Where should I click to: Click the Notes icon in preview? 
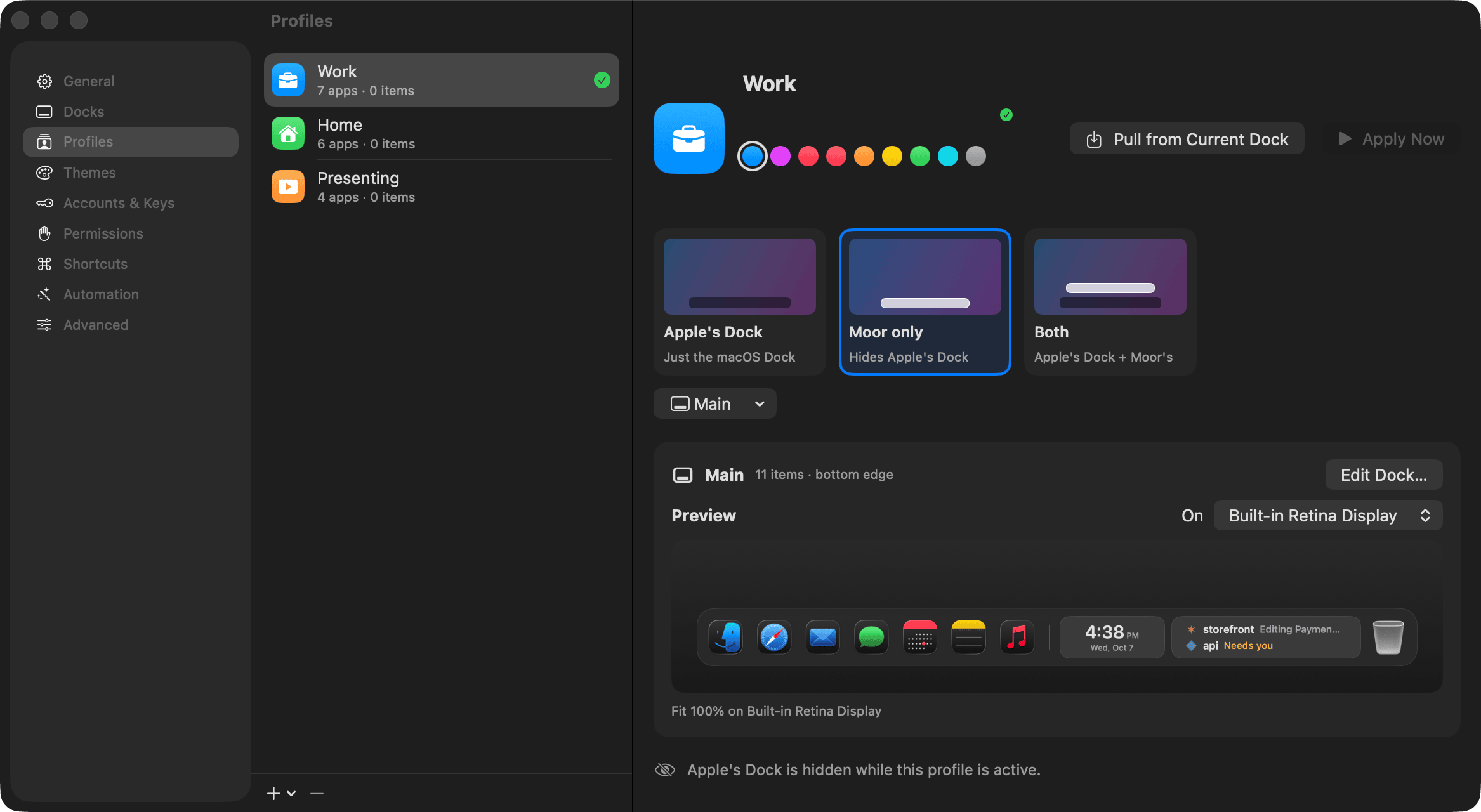click(x=968, y=638)
